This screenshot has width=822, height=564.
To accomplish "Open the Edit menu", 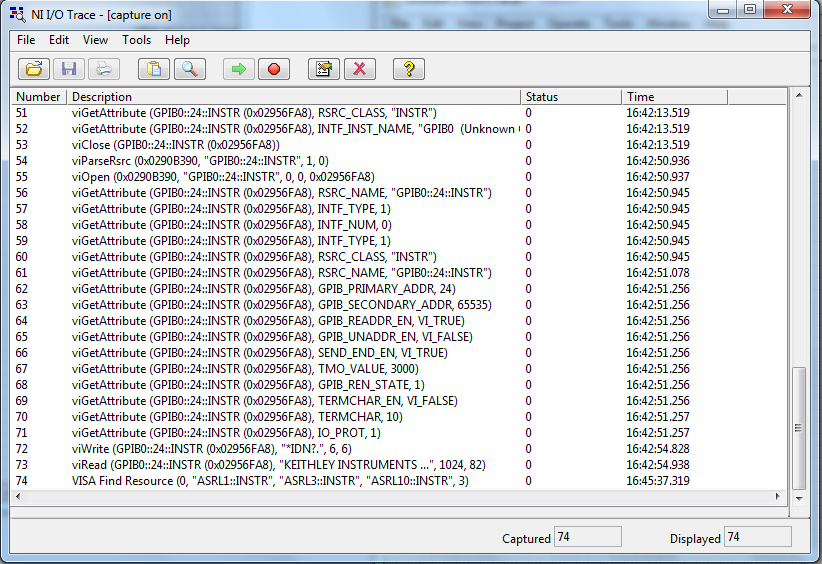I will click(x=59, y=40).
